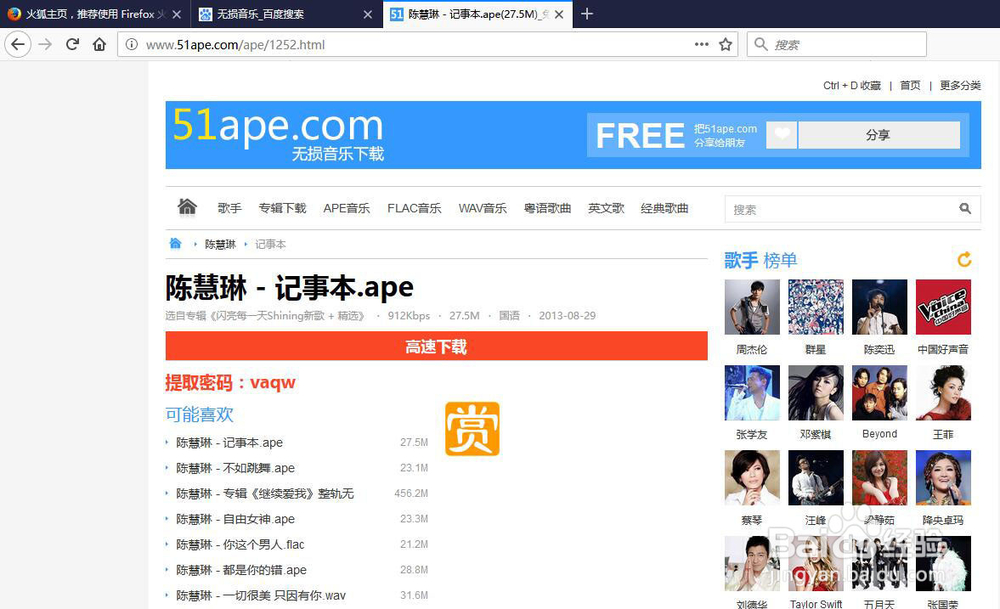1000x609 pixels.
Task: Open 粤语歌曲 navigation item
Action: click(547, 208)
